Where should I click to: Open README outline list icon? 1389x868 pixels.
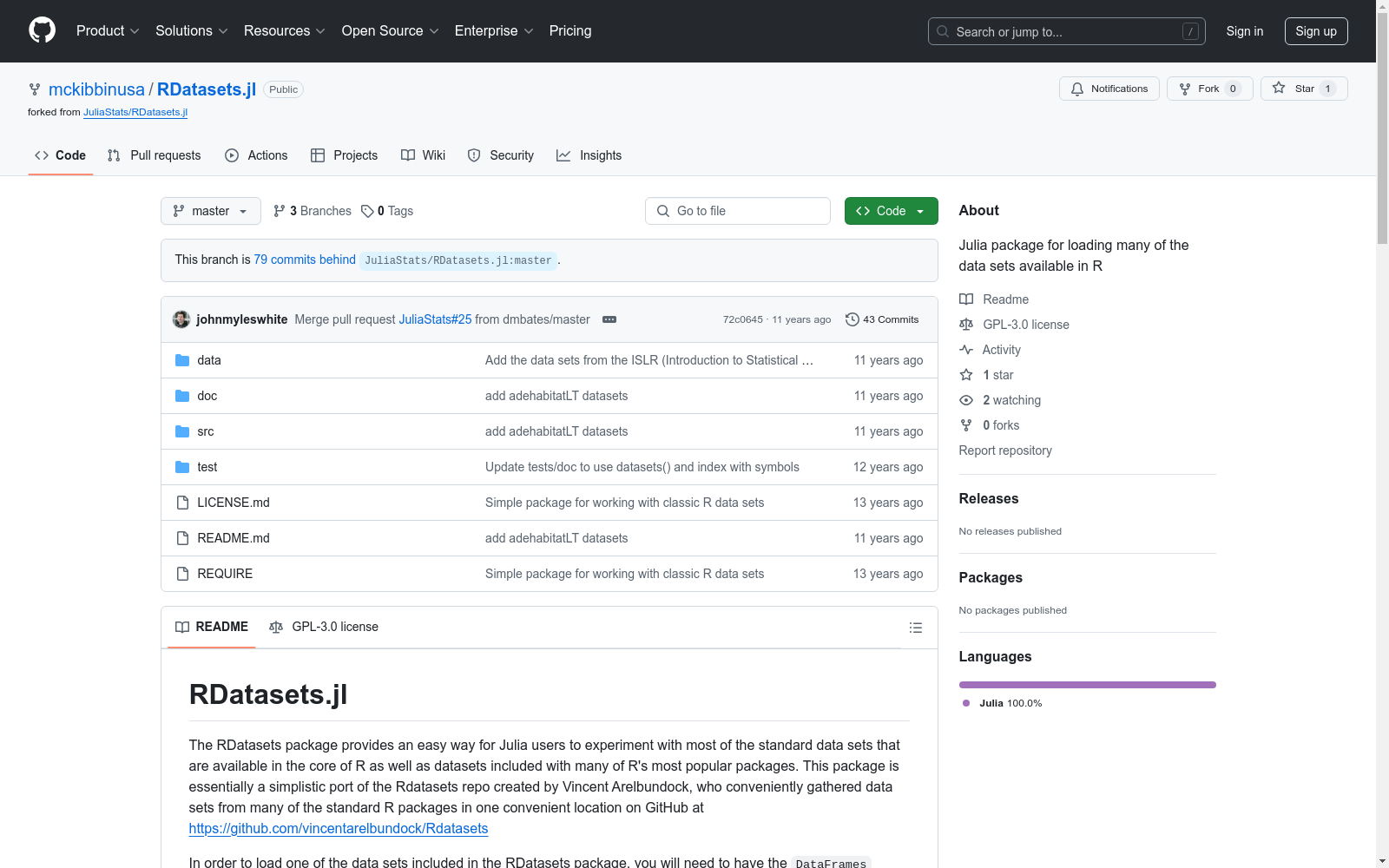tap(916, 628)
